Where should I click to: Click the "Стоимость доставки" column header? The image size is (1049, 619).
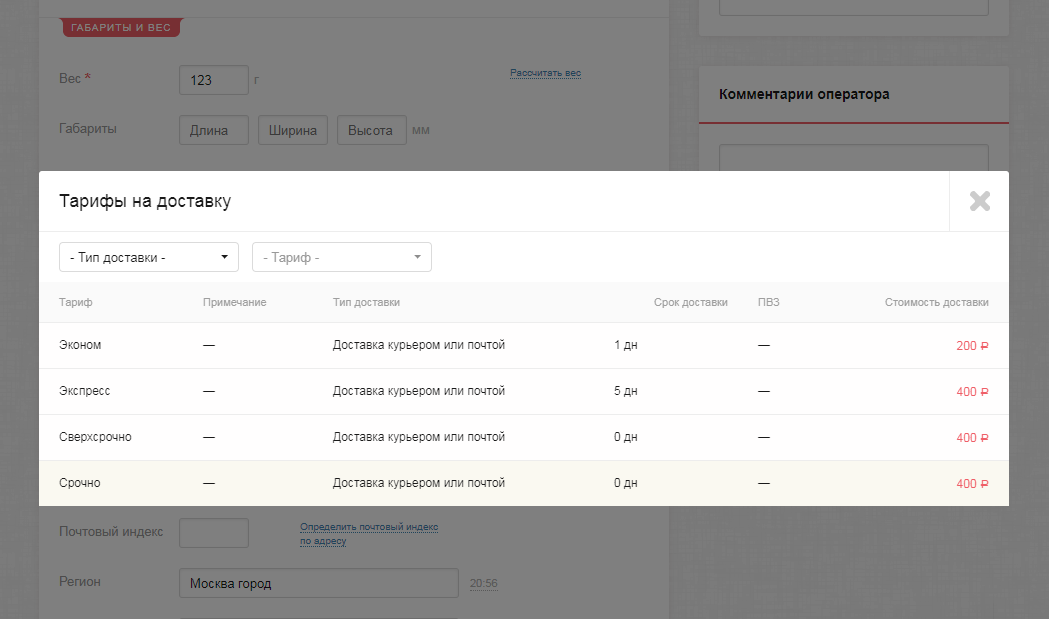tap(937, 302)
